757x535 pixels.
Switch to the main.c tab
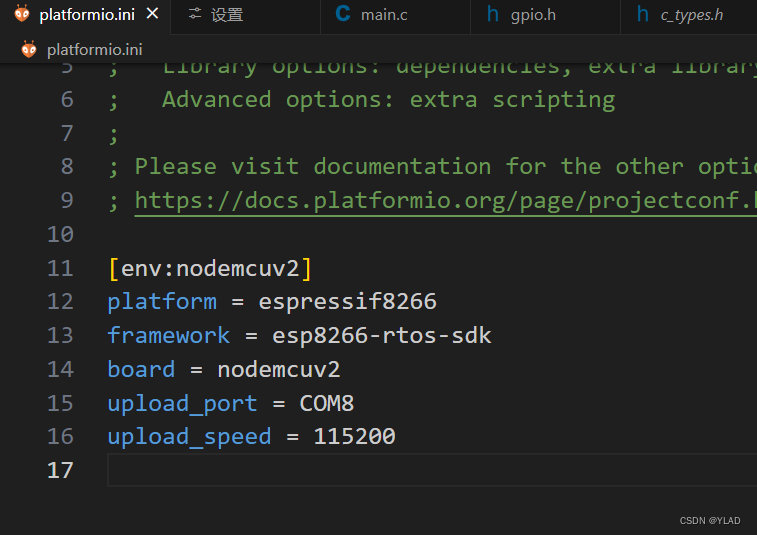tap(395, 15)
